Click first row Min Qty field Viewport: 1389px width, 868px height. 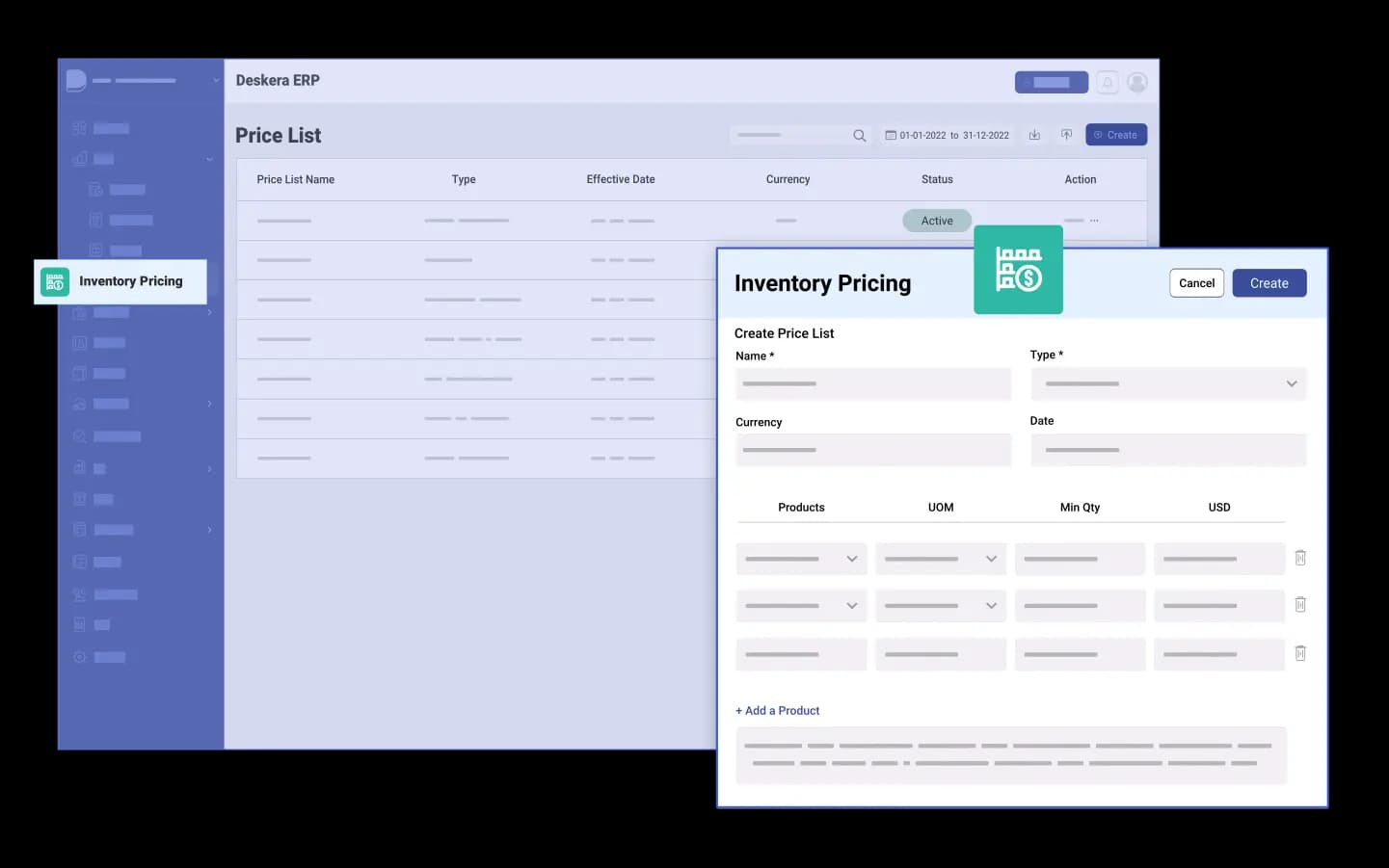1080,559
